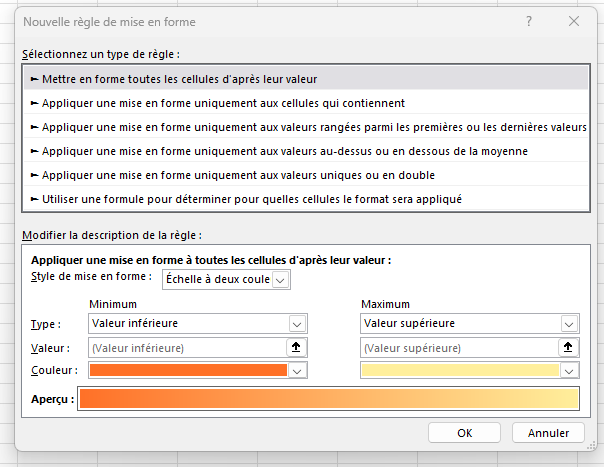Image resolution: width=604 pixels, height=467 pixels.
Task: Select Utiliser une formule rule type
Action: click(250, 199)
